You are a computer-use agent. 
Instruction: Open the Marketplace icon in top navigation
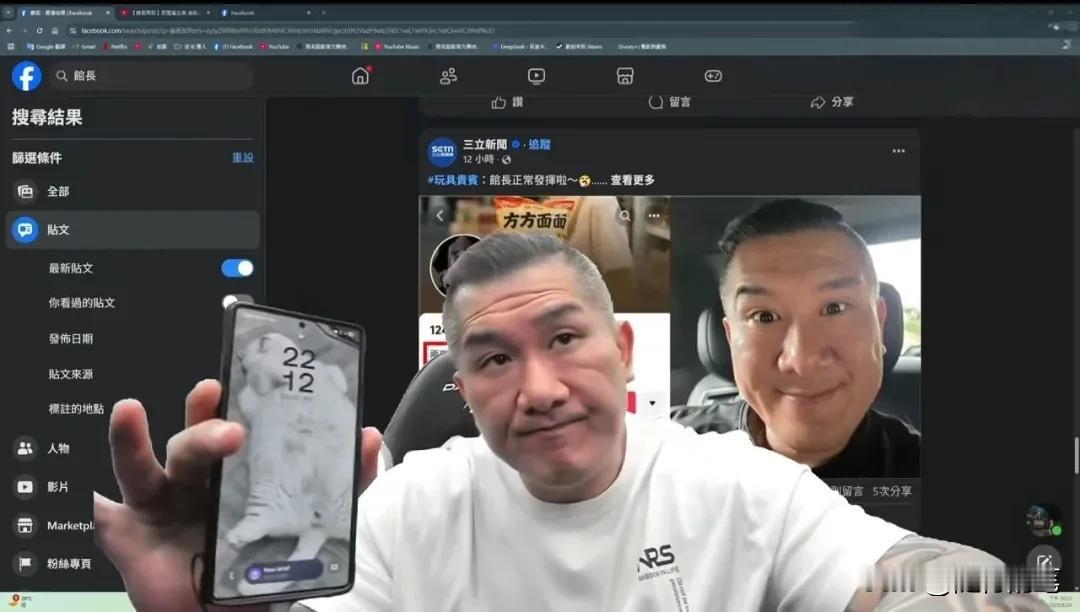(x=625, y=76)
